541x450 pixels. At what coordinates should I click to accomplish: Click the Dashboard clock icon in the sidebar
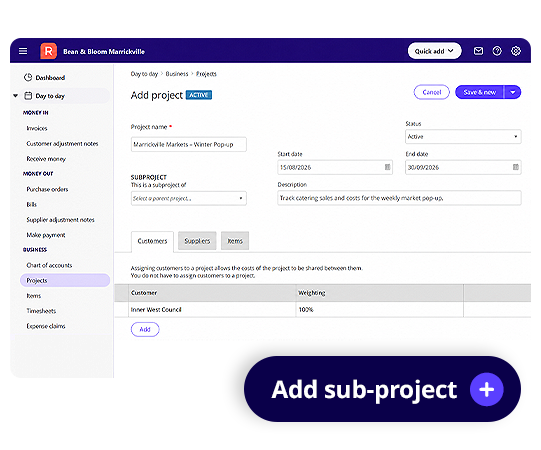tap(28, 77)
